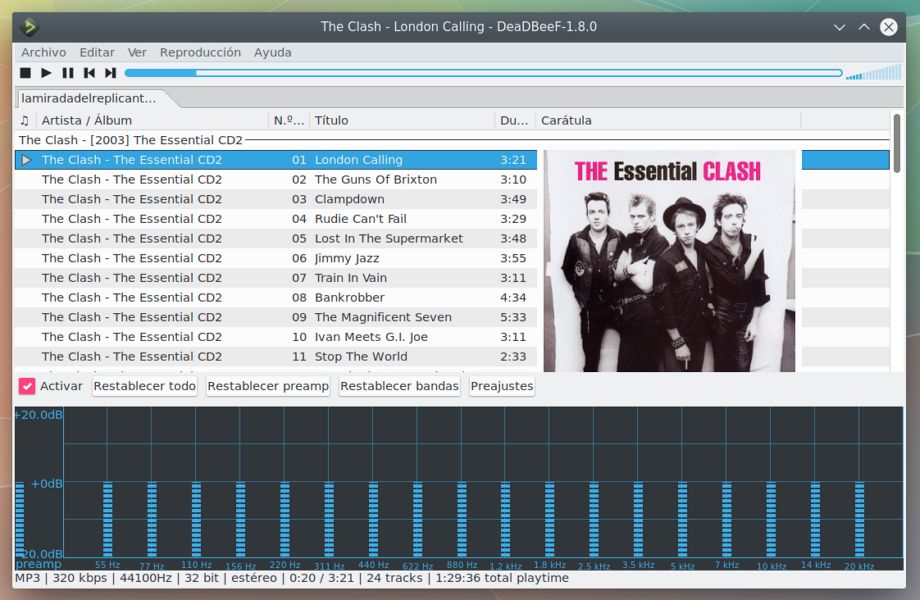Click the Carátula column header
The width and height of the screenshot is (920, 600).
(x=668, y=120)
